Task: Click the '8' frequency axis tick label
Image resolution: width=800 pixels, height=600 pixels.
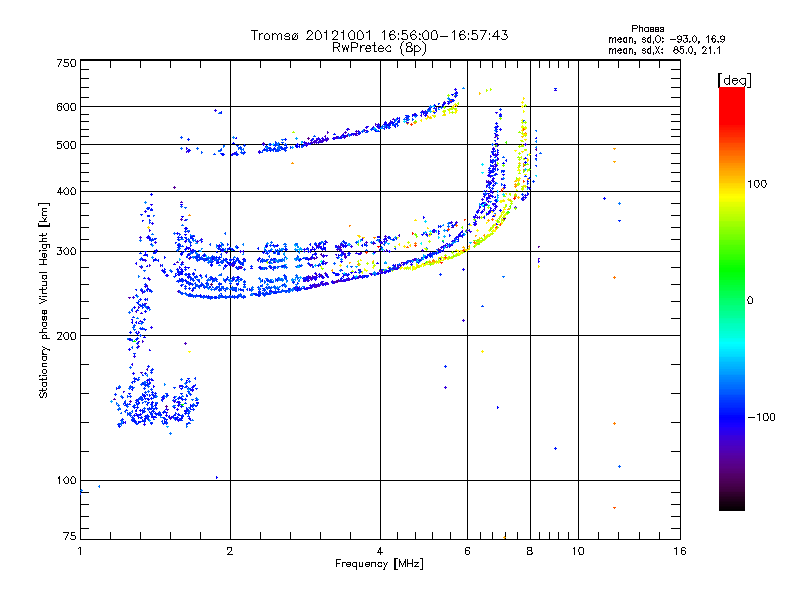Action: [x=530, y=551]
